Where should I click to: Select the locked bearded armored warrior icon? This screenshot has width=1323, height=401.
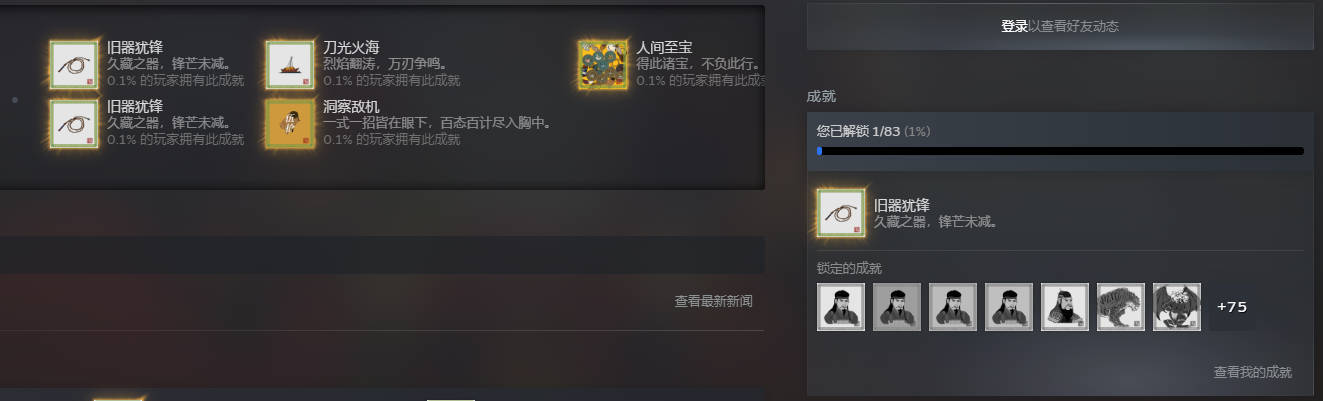coord(1065,307)
